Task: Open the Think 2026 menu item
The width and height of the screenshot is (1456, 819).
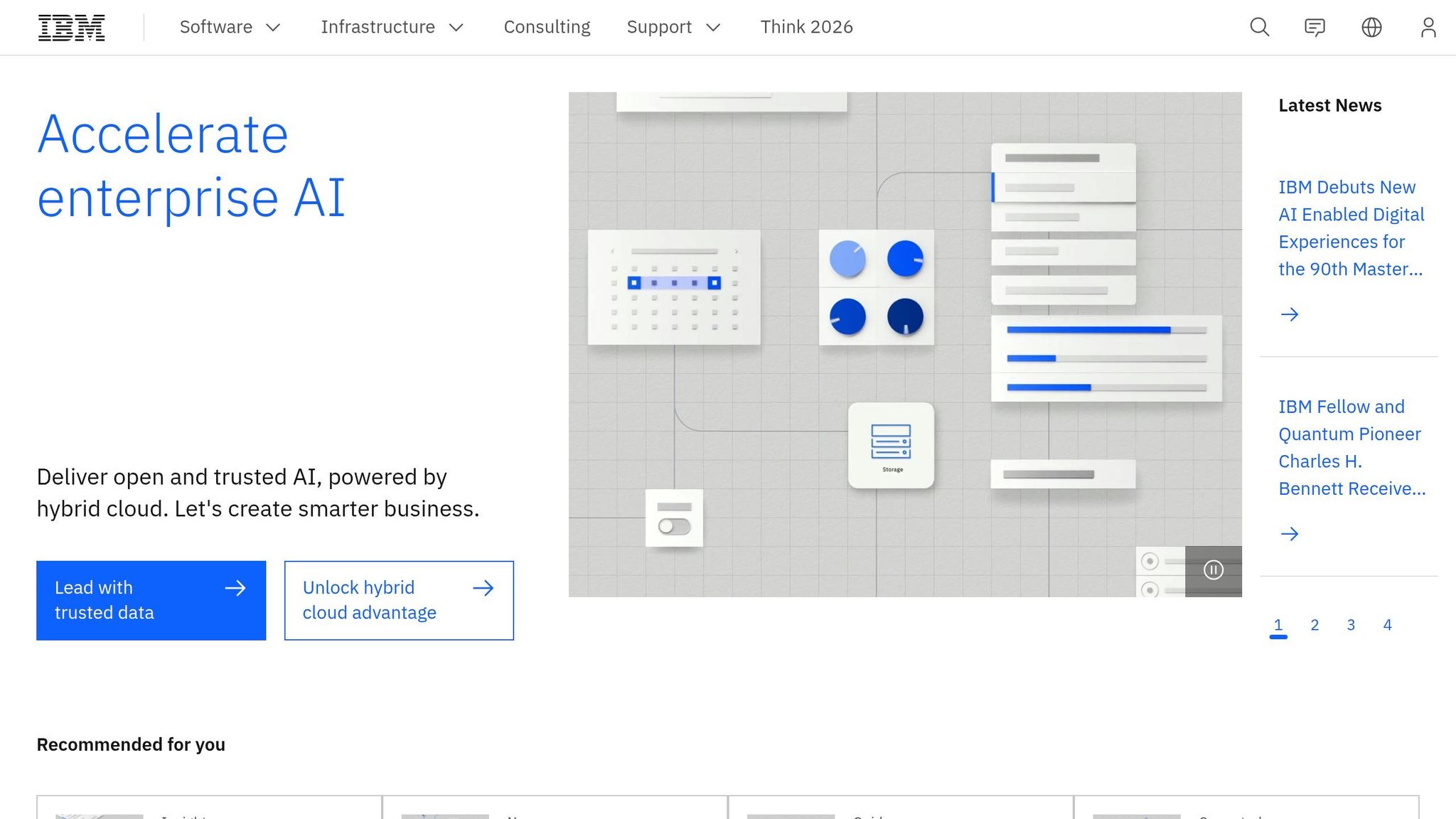Action: 806,27
